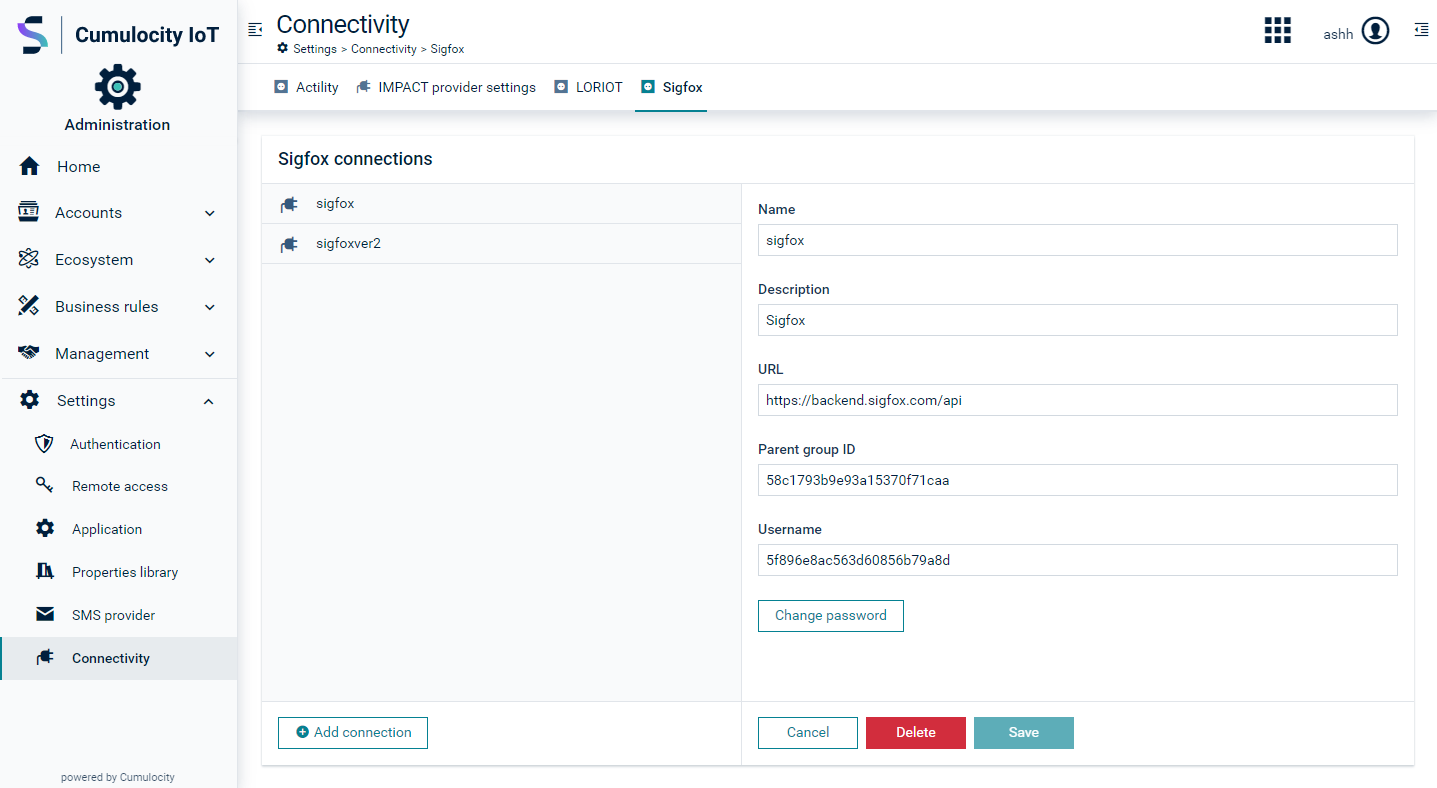Click the Connectivity breadcrumb link

click(384, 49)
